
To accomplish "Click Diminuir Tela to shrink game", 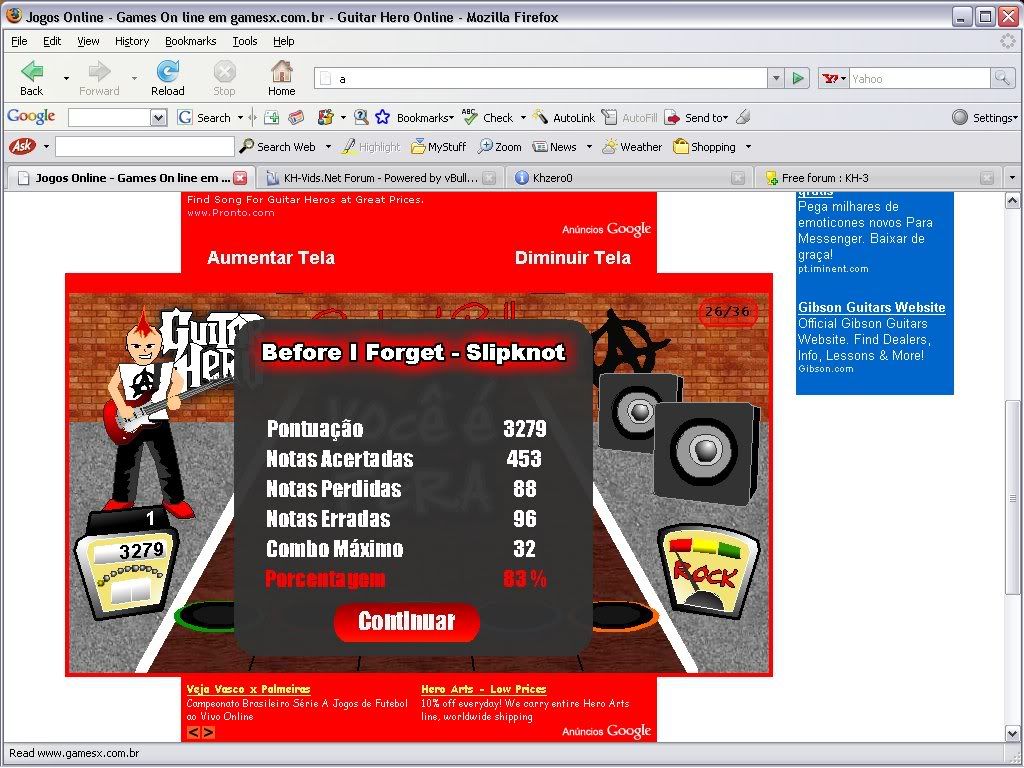I will (x=573, y=258).
